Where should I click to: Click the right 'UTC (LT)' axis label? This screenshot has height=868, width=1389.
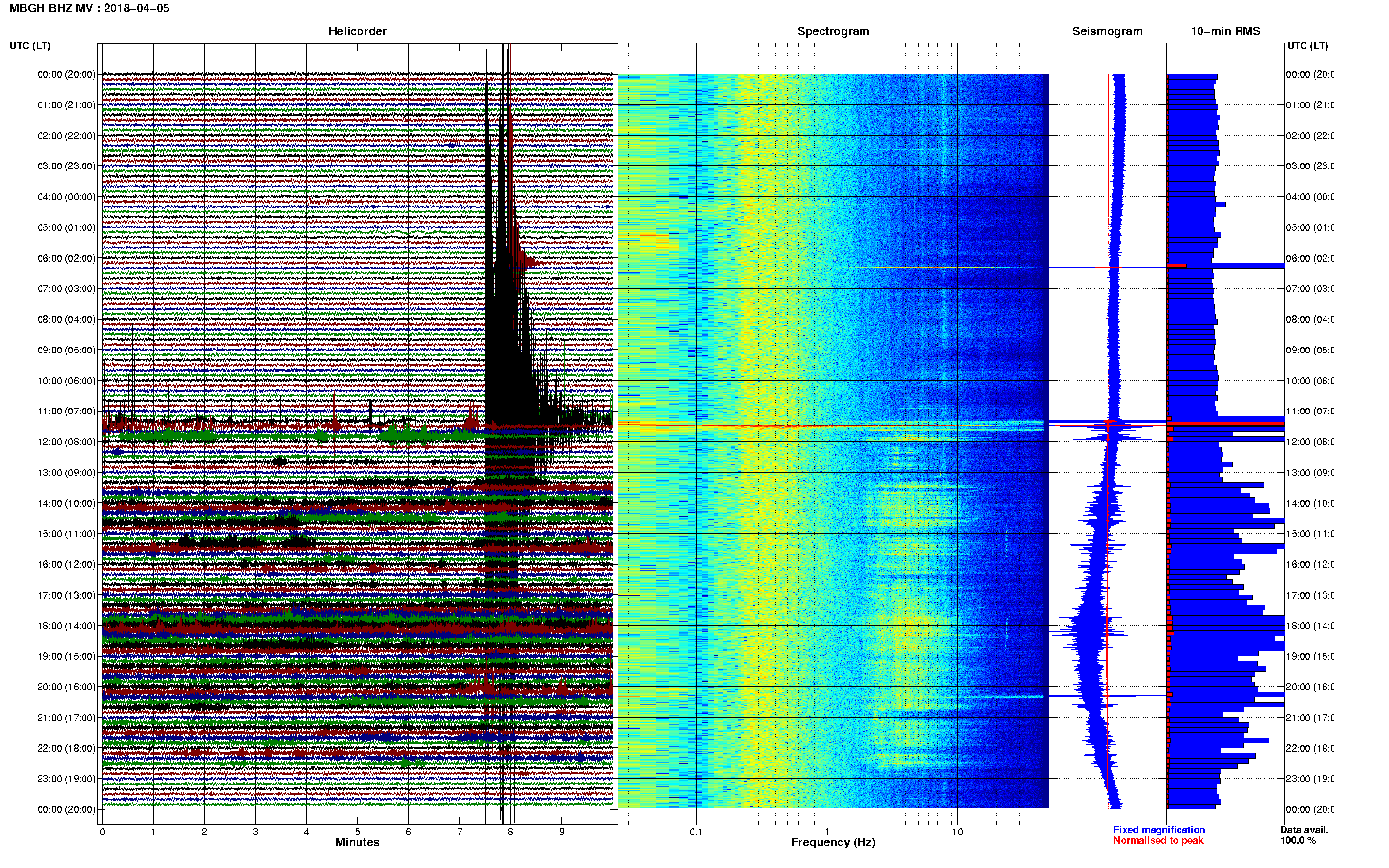click(x=1307, y=46)
